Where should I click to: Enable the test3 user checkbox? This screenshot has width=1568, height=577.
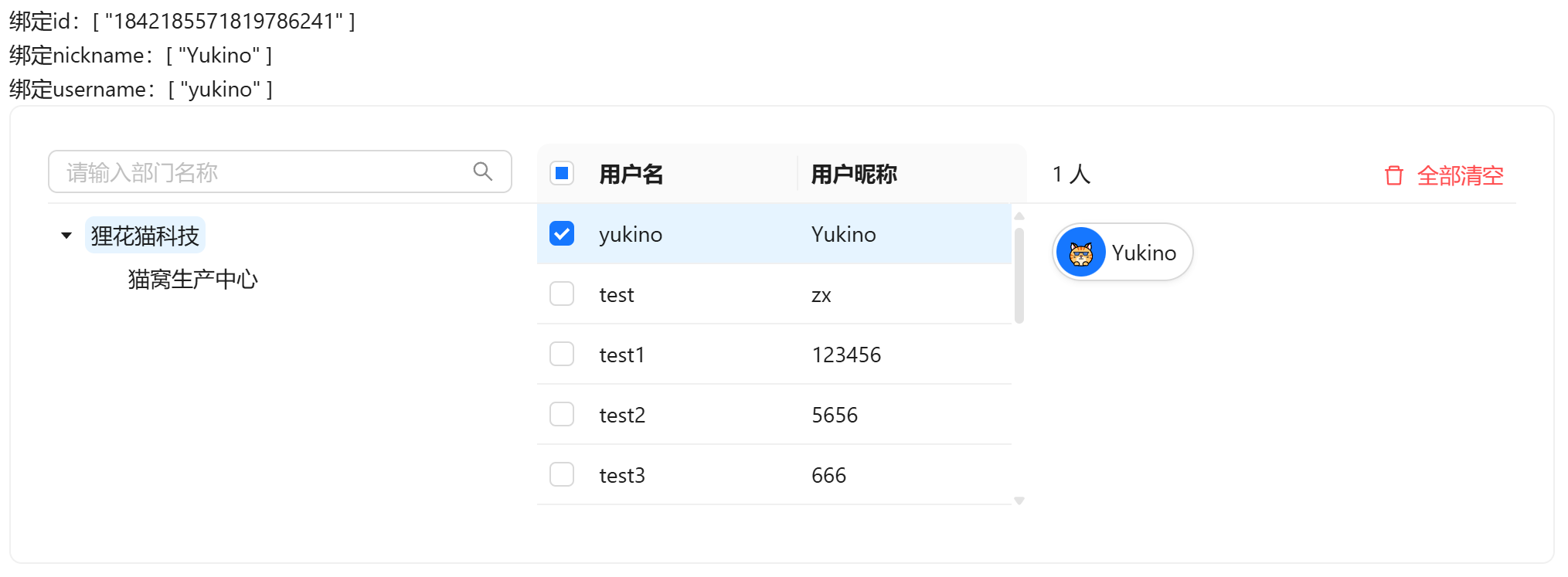tap(562, 474)
